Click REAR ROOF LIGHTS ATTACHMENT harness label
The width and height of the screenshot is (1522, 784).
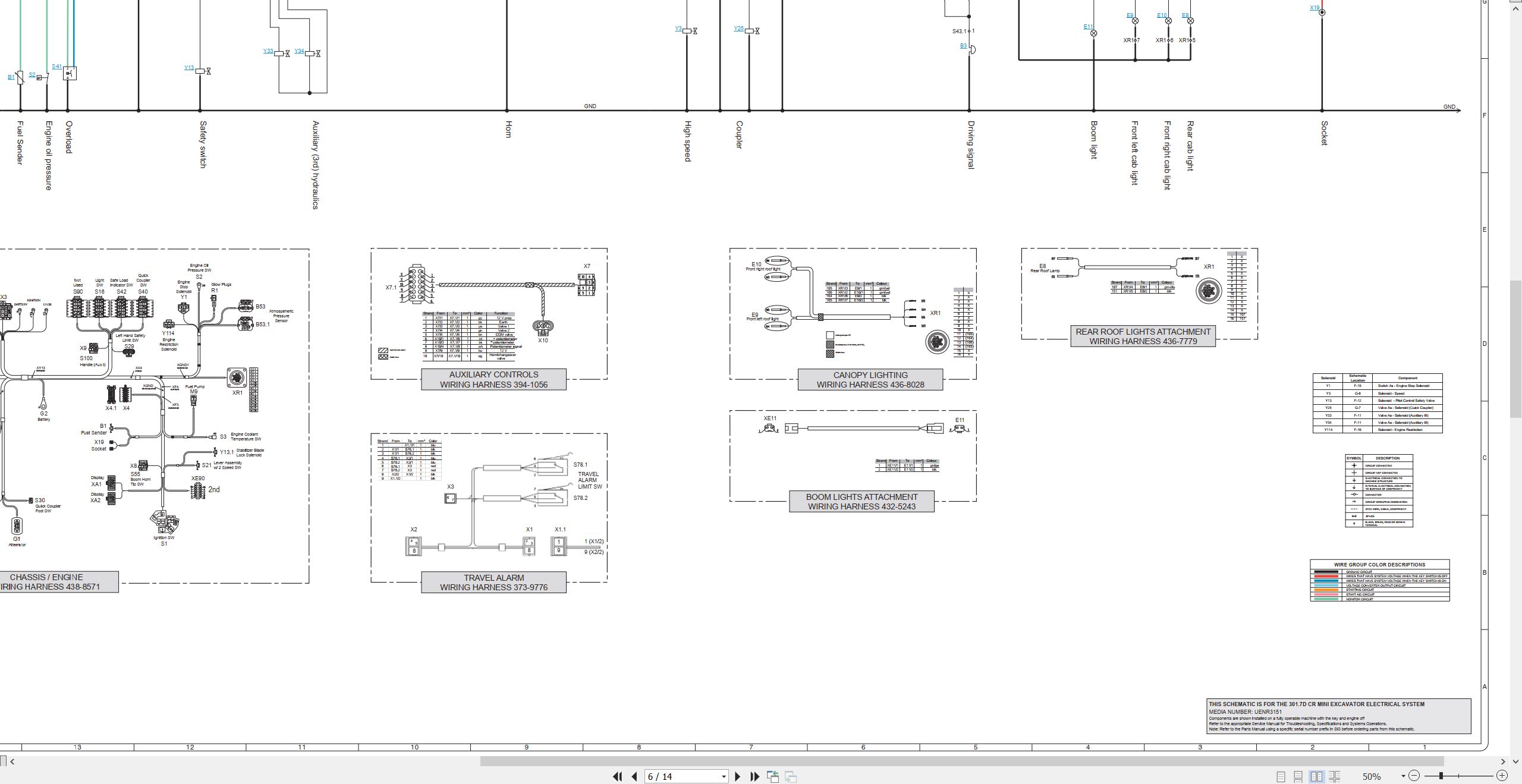click(x=1143, y=336)
